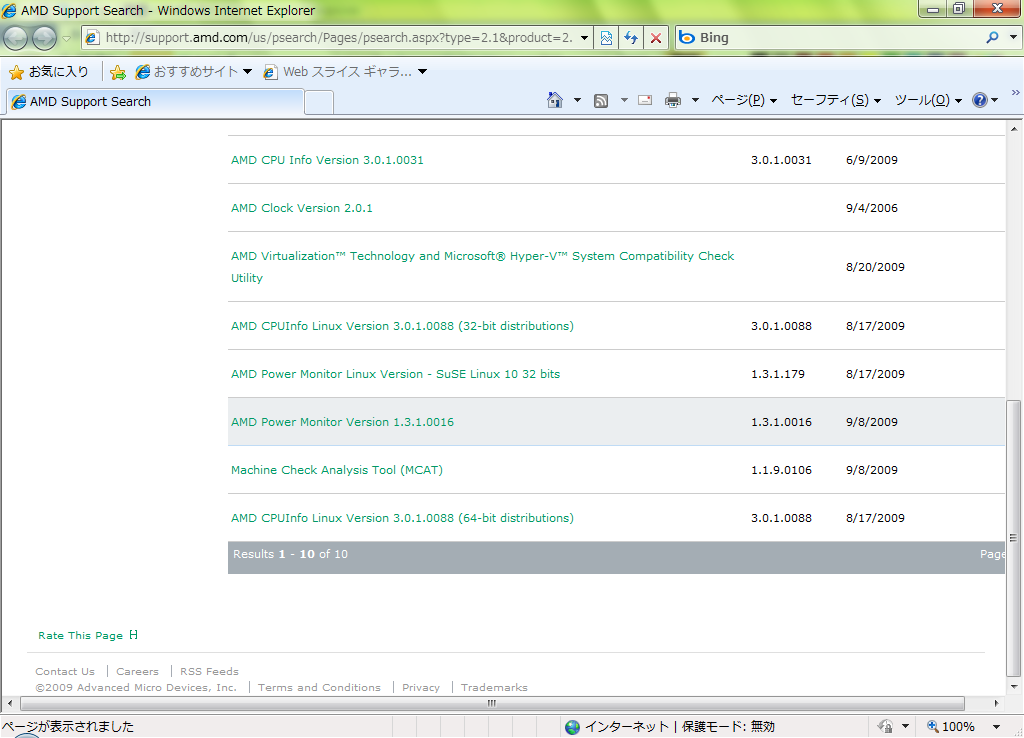Click the Rate This Page link
1024x738 pixels.
80,635
